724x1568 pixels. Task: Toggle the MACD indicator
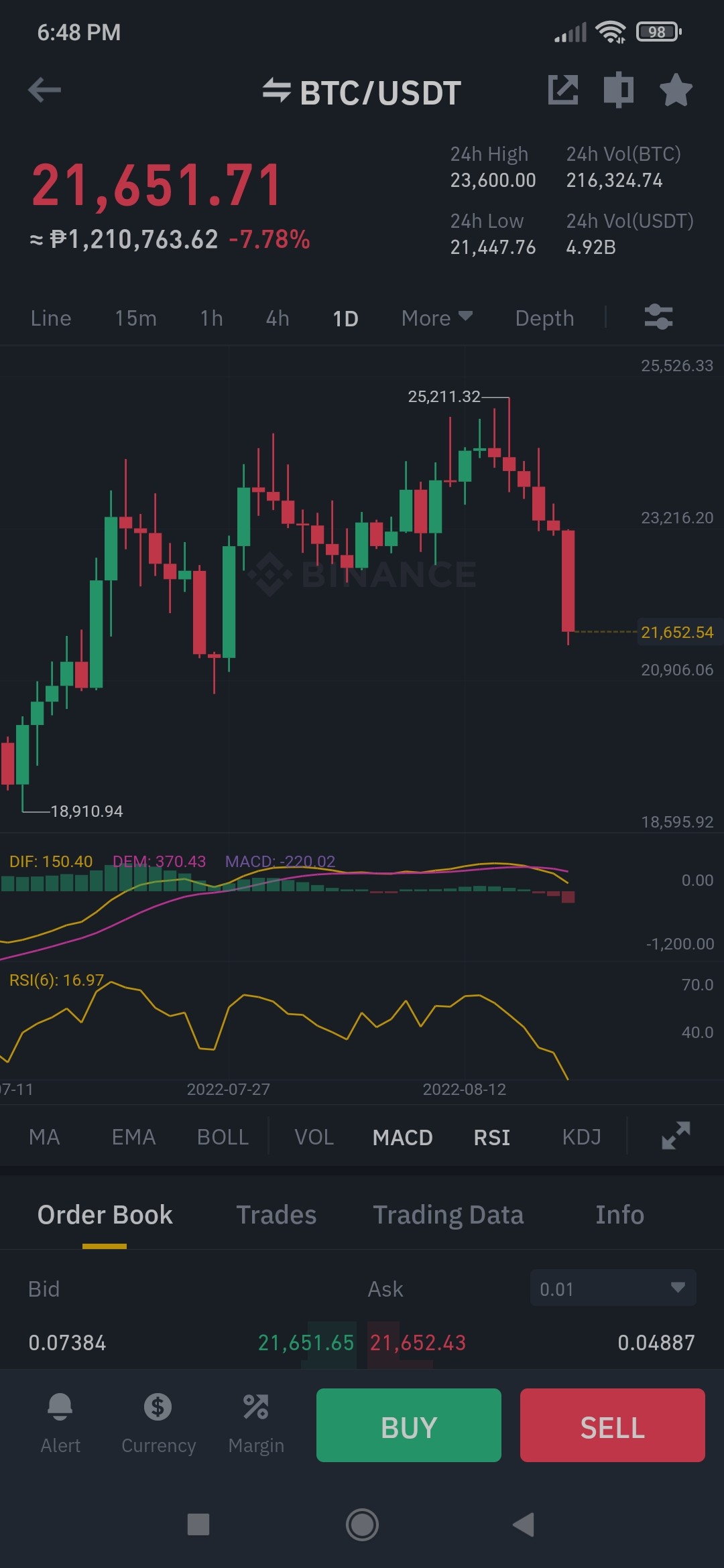tap(403, 1137)
